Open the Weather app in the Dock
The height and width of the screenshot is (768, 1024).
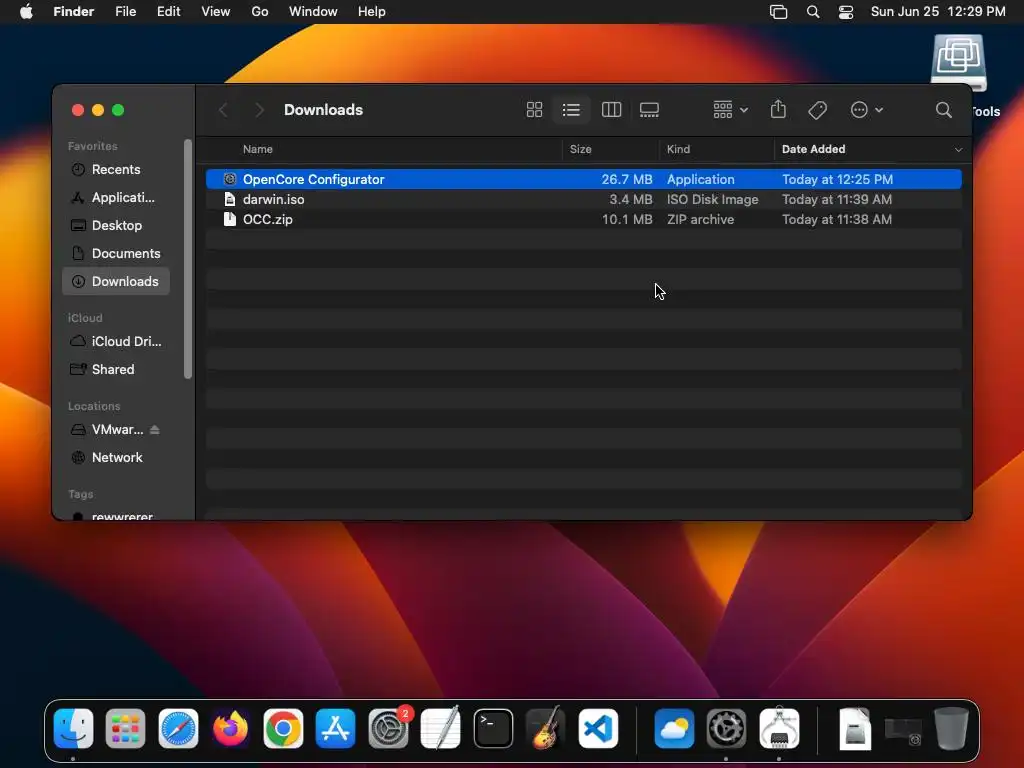coord(674,728)
